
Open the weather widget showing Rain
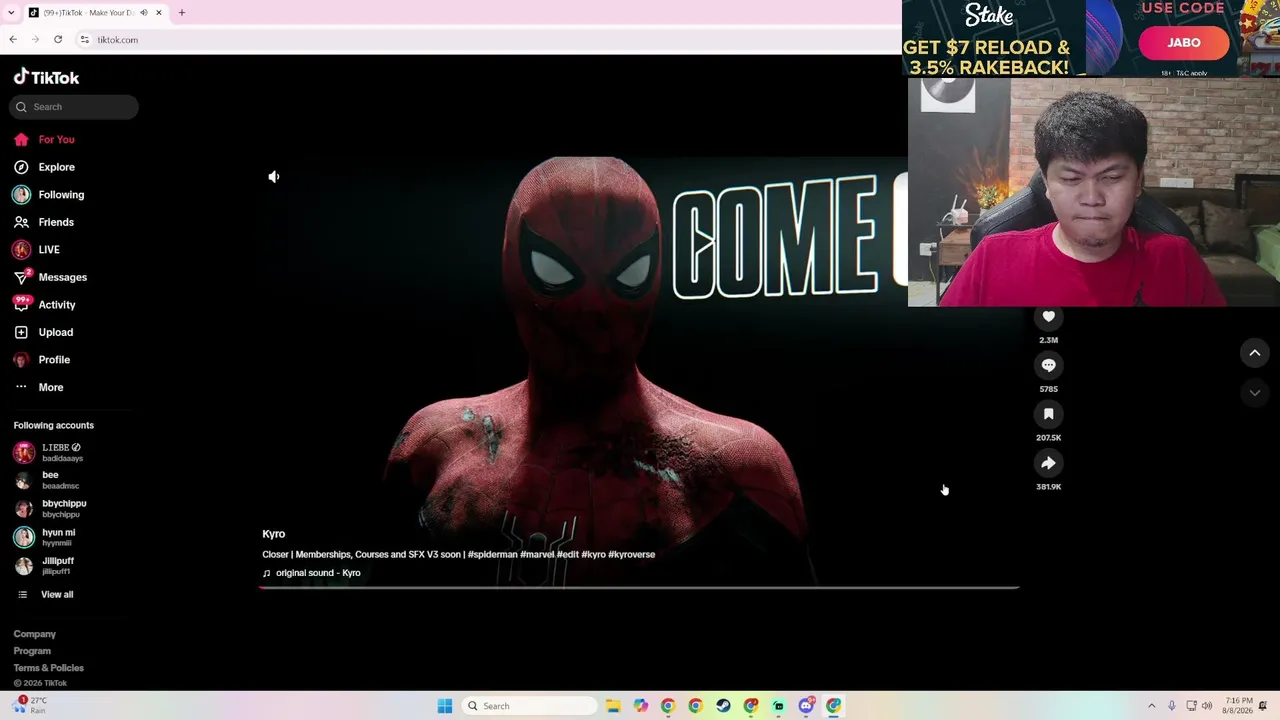click(28, 705)
